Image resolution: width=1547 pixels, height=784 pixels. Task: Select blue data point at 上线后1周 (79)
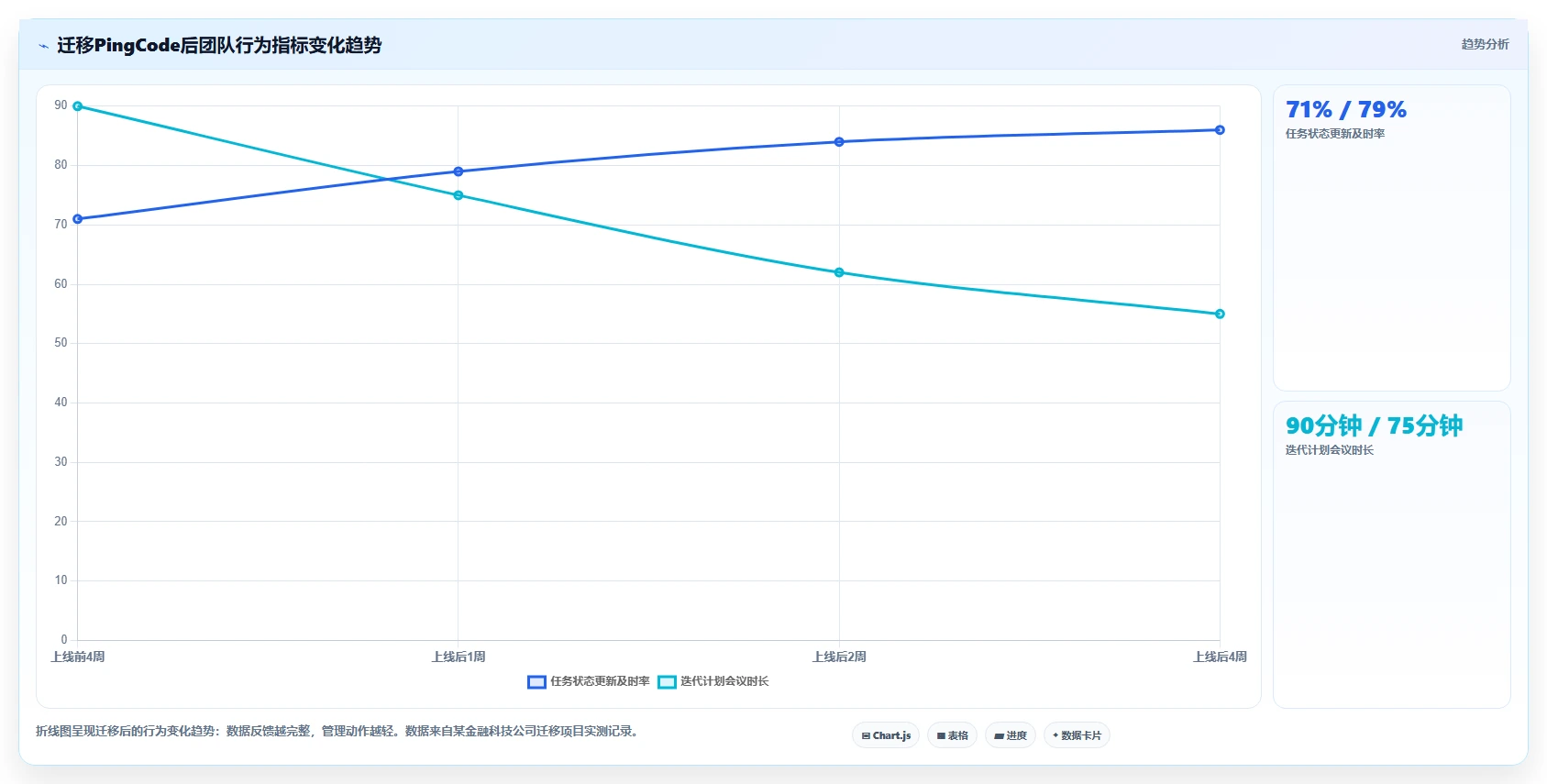pyautogui.click(x=459, y=171)
